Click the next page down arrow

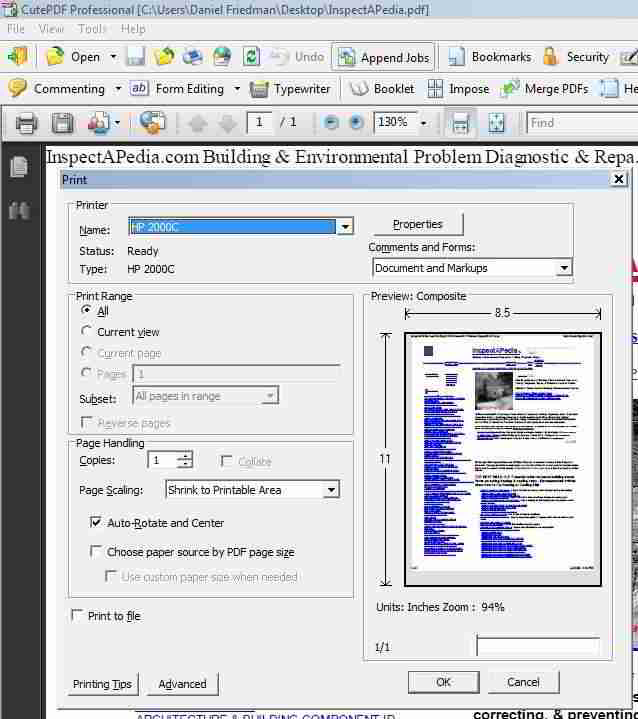point(228,123)
